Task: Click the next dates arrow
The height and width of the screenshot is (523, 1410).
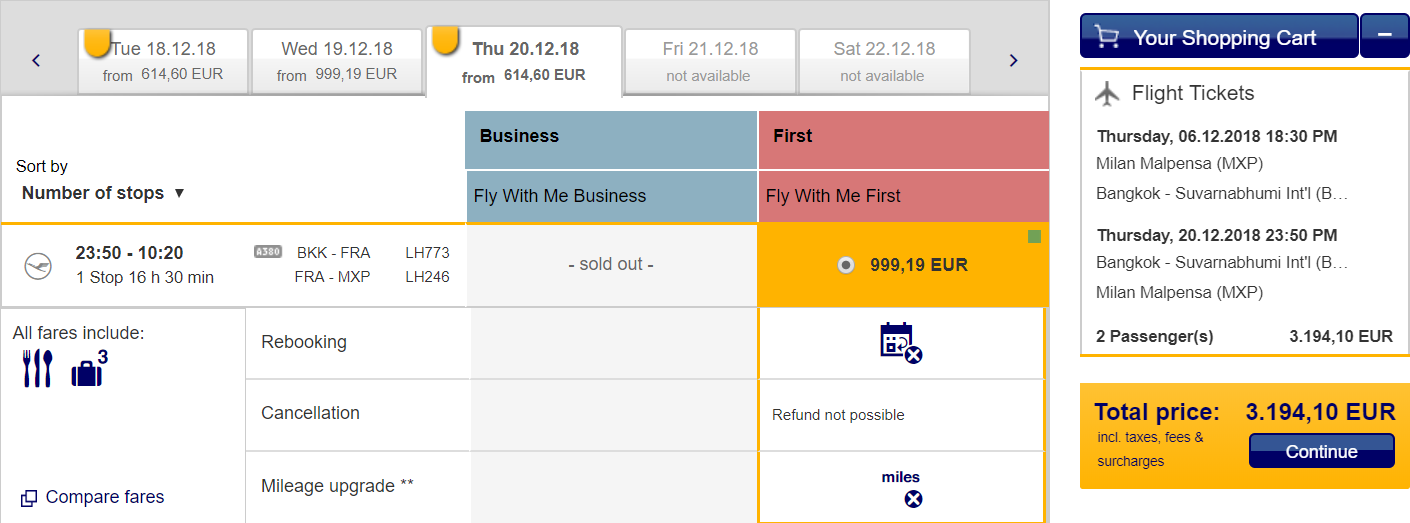Action: pos(1013,60)
